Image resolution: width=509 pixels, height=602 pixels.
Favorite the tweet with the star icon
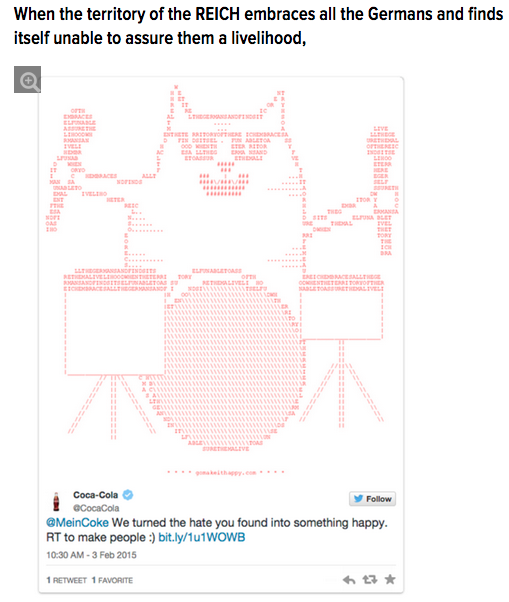390,579
